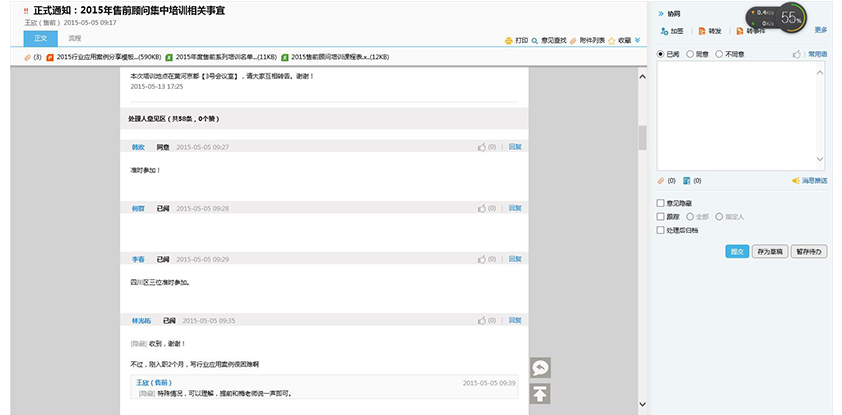
Task: Like 何辉's comment thumbs-up icon
Action: [482, 208]
